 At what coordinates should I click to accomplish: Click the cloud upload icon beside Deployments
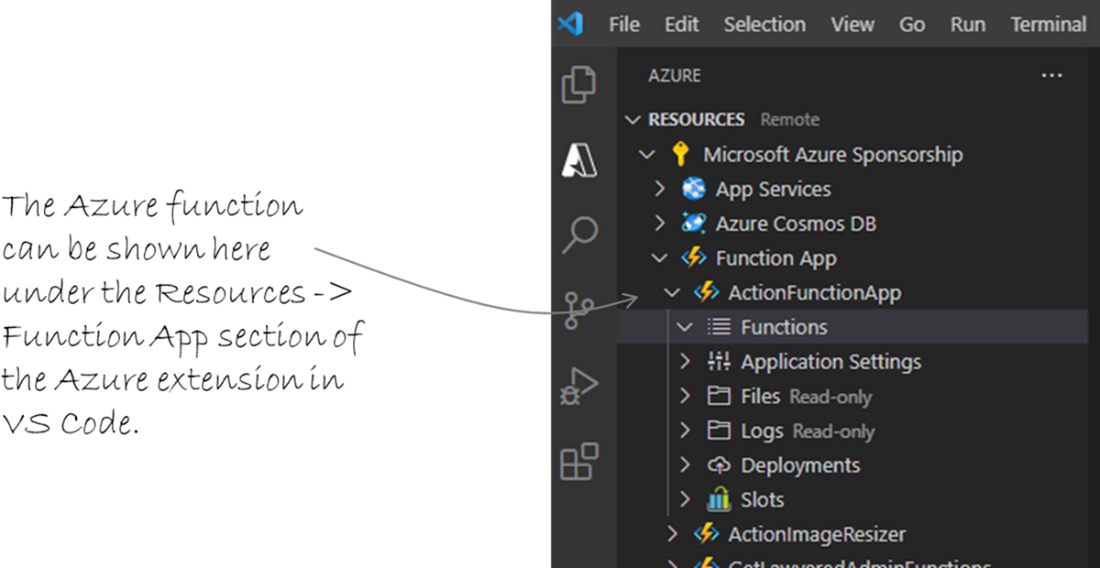(x=719, y=465)
